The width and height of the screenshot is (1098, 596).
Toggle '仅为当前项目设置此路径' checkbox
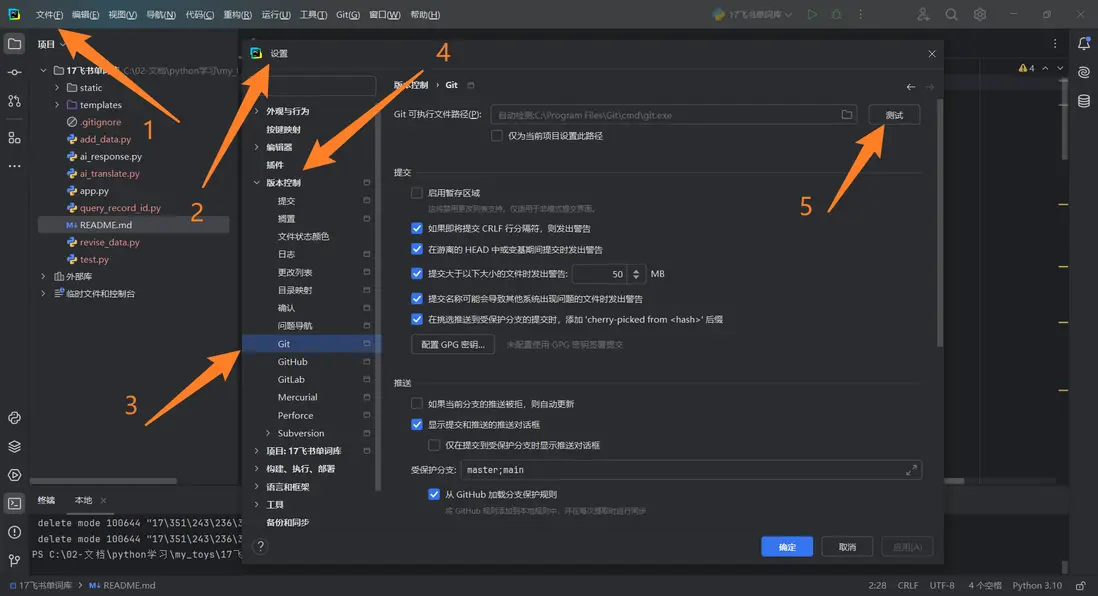click(x=496, y=136)
